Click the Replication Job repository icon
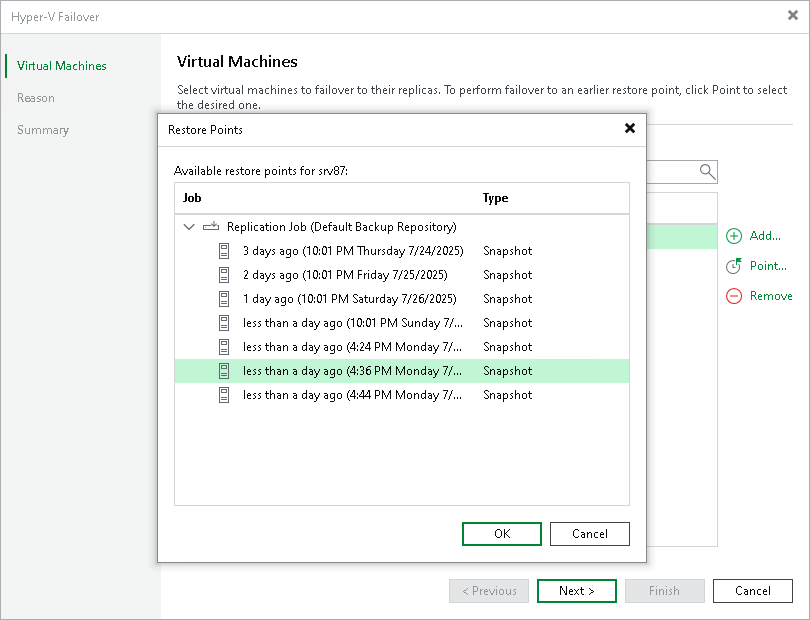The image size is (810, 620). (211, 226)
